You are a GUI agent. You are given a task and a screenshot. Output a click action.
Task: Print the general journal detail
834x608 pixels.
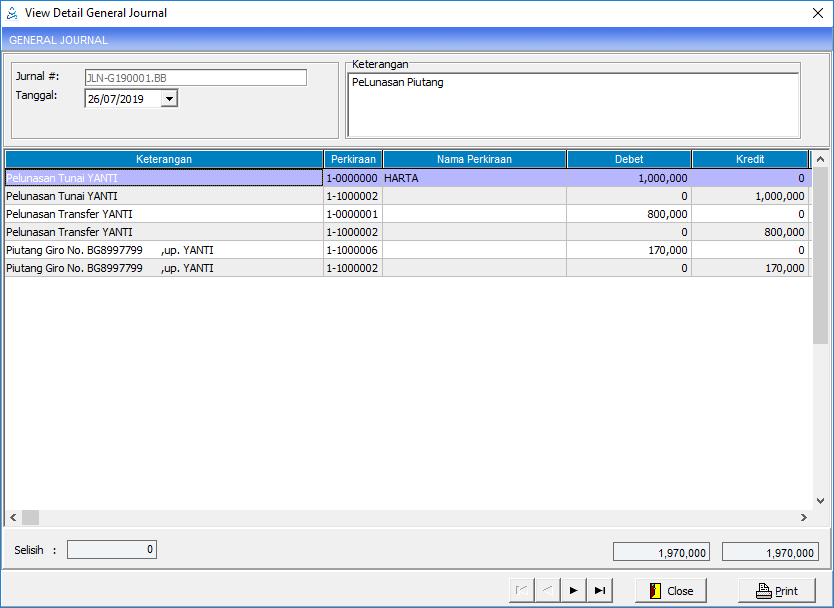(x=776, y=590)
